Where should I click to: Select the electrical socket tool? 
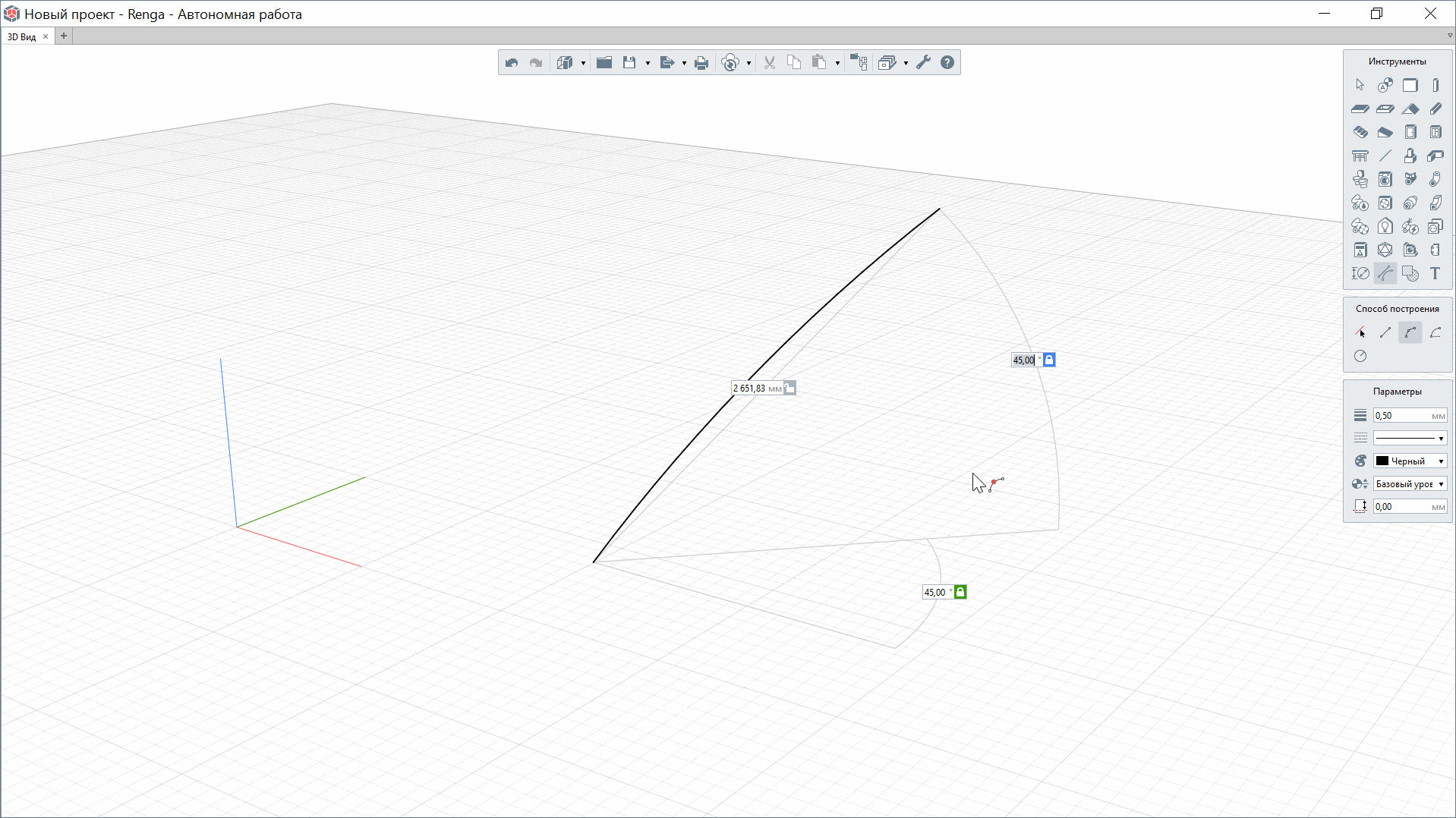(1436, 226)
